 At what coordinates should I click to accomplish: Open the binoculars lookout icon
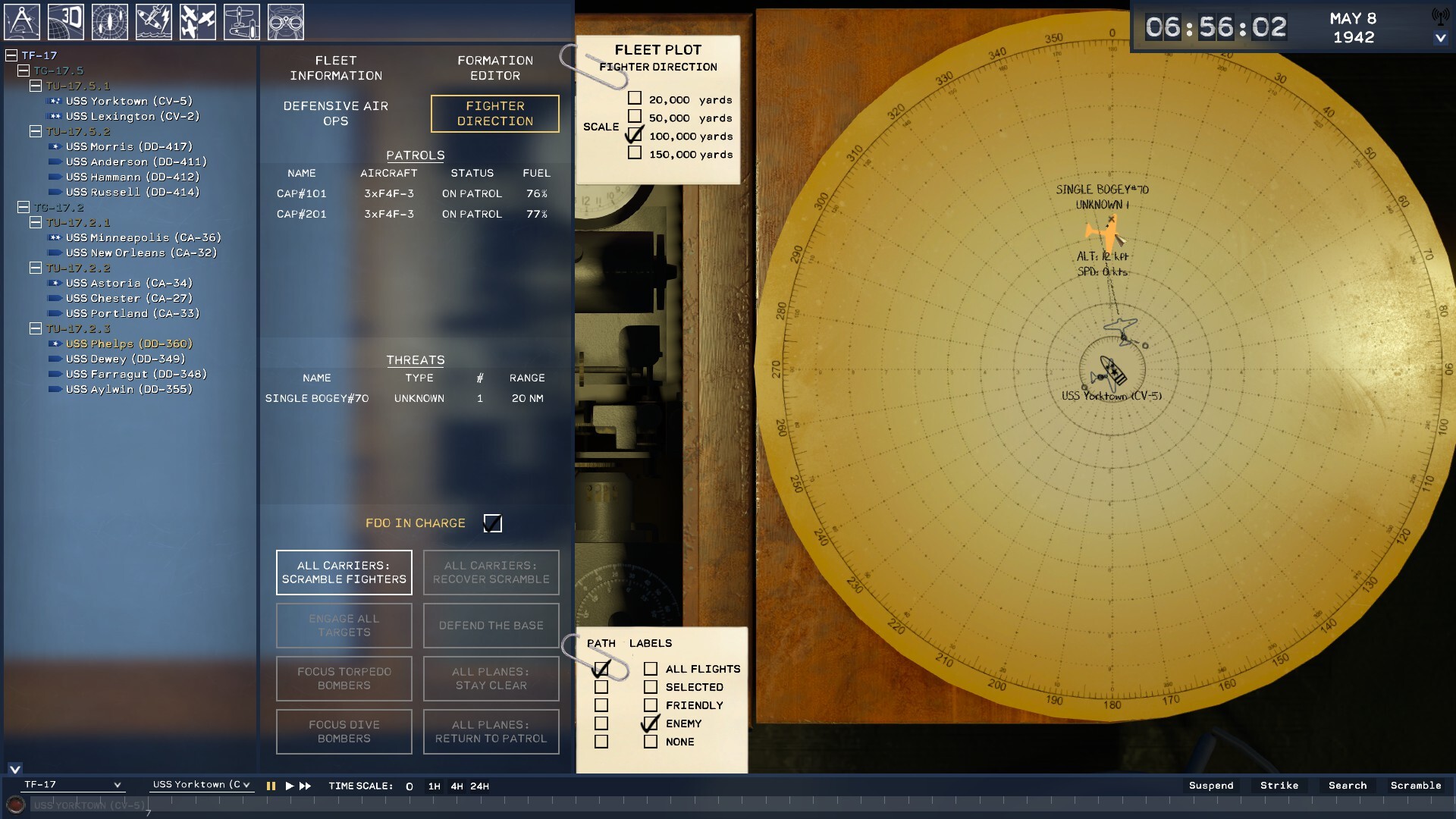pyautogui.click(x=286, y=22)
